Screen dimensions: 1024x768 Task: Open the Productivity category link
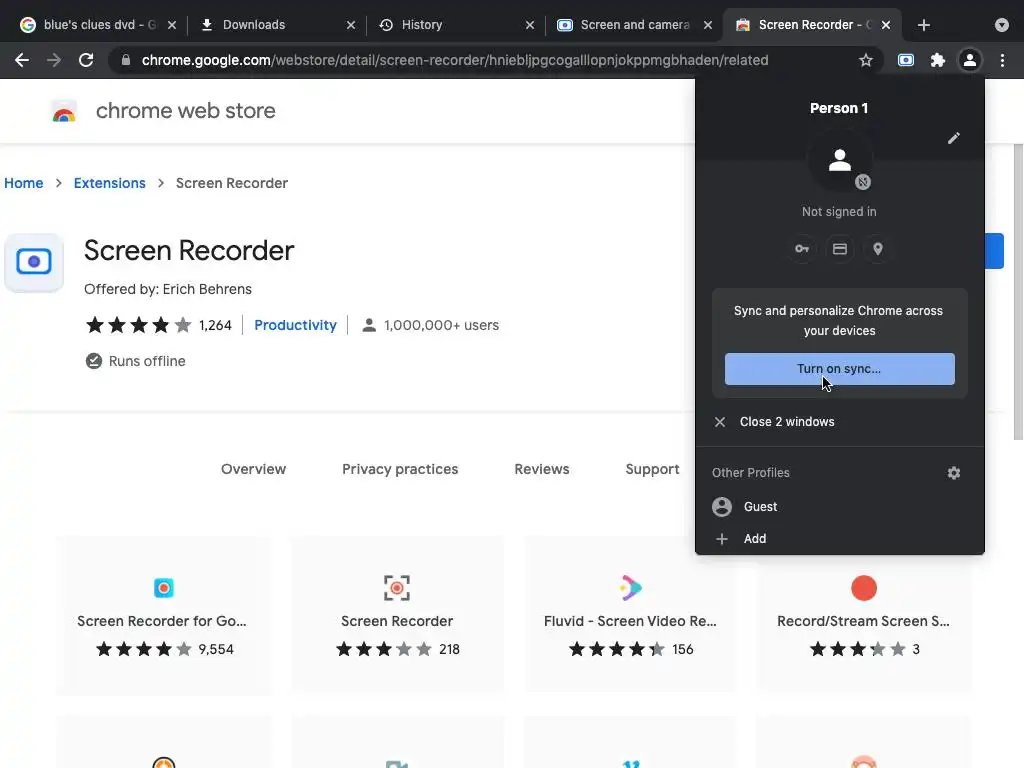pyautogui.click(x=295, y=325)
